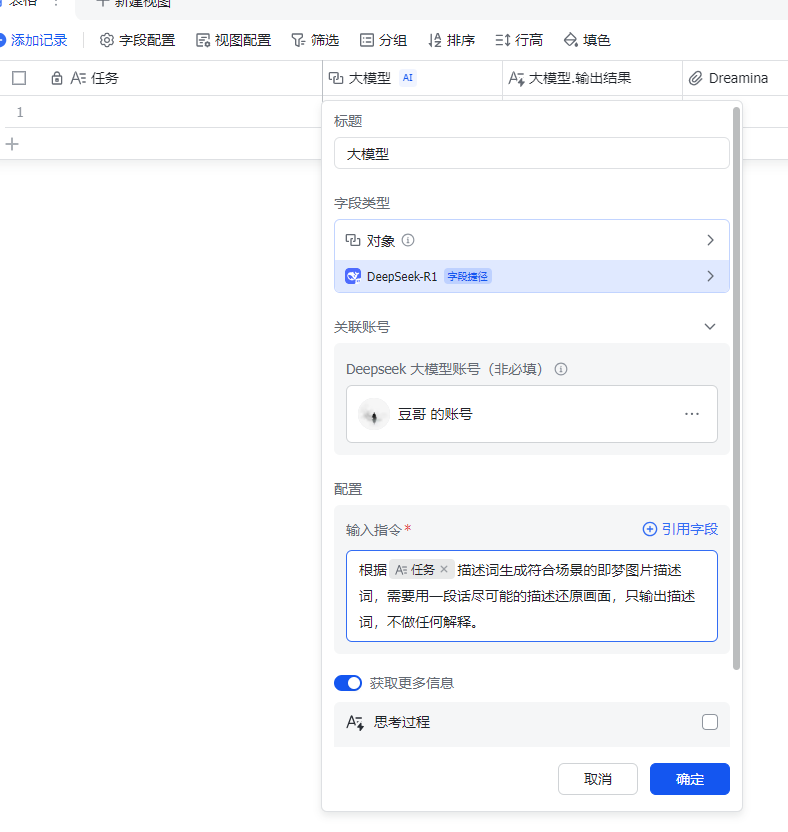The width and height of the screenshot is (788, 832).
Task: Select the 大模型 column header
Action: pyautogui.click(x=412, y=79)
